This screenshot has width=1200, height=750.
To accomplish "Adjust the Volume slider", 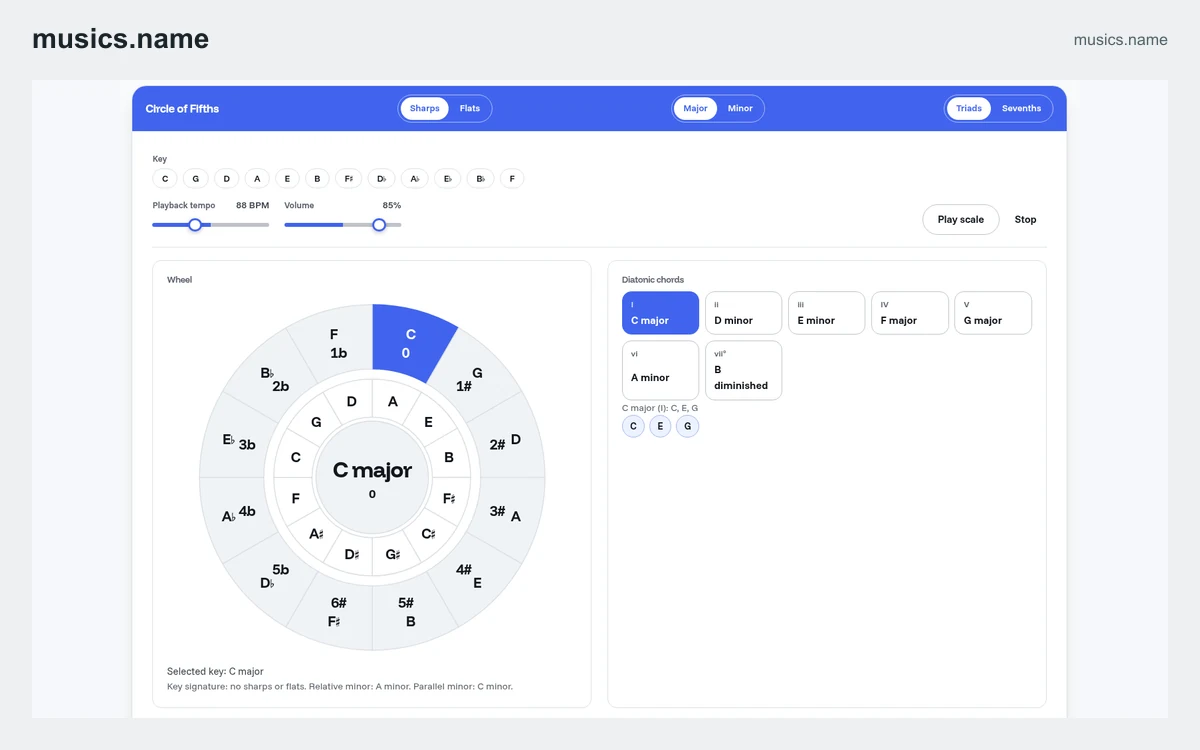I will [x=343, y=225].
